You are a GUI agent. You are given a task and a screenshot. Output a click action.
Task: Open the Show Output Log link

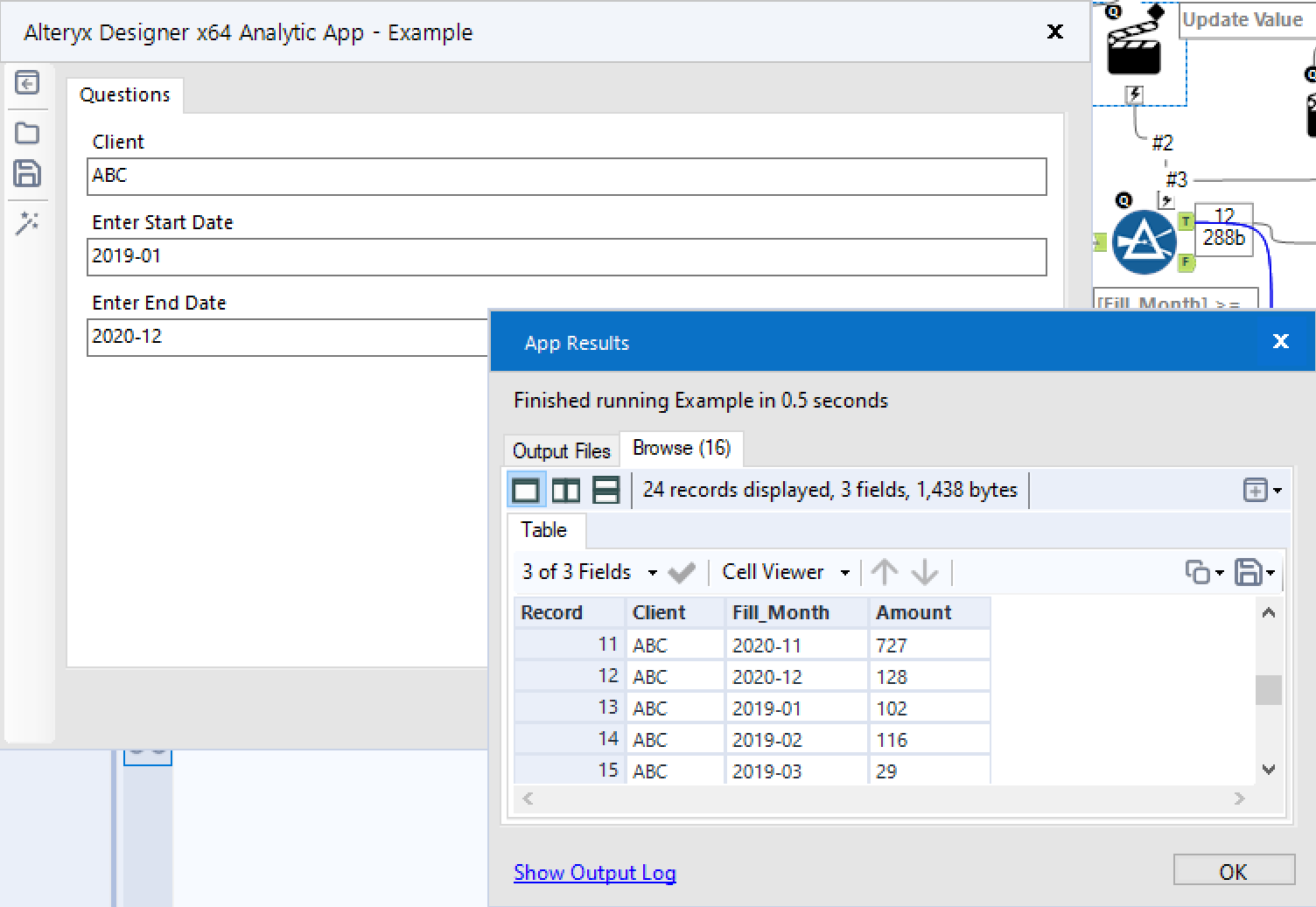coord(595,872)
